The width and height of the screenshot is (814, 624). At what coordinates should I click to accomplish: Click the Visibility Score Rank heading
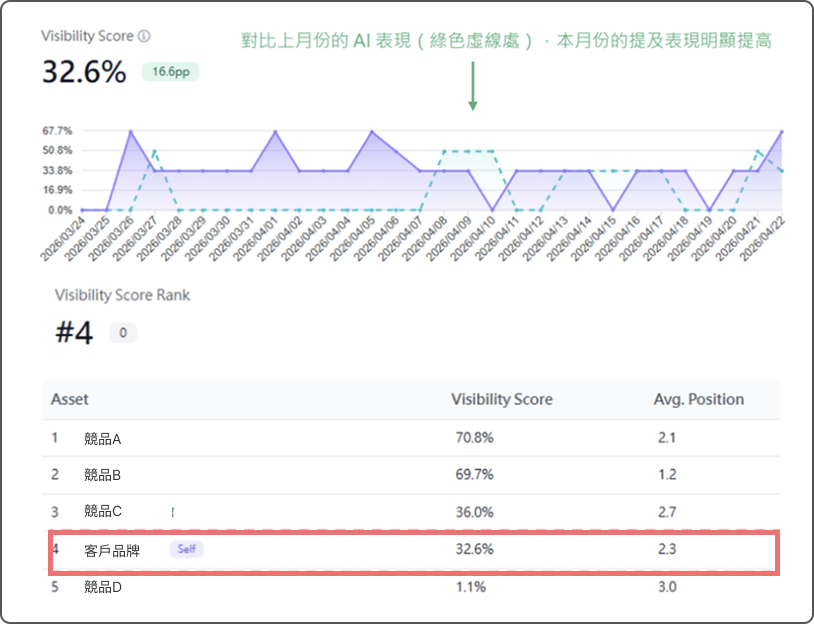tap(122, 295)
